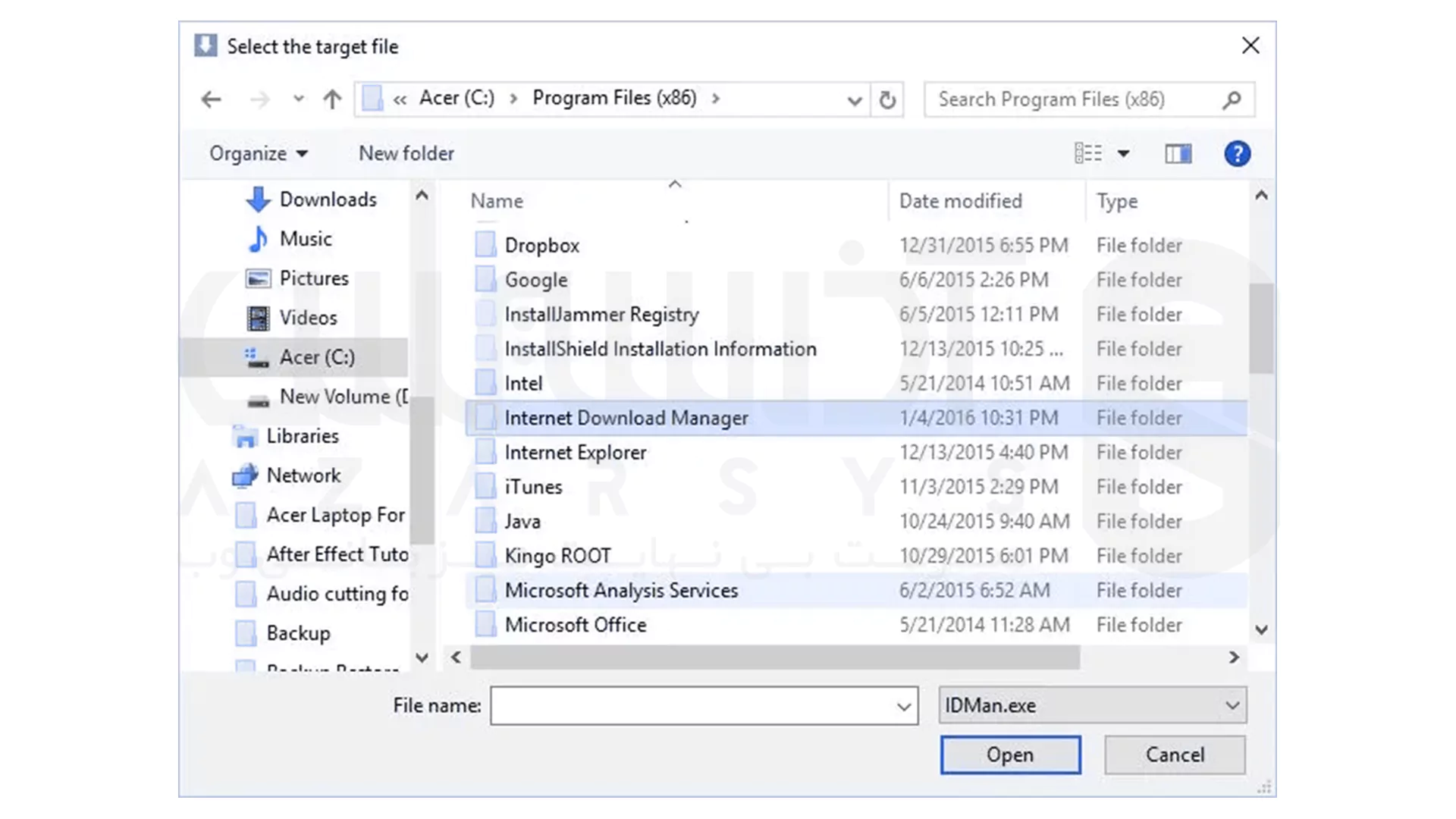Select the InstallJammer Registry folder
Viewport: 1456px width, 819px height.
point(856,314)
